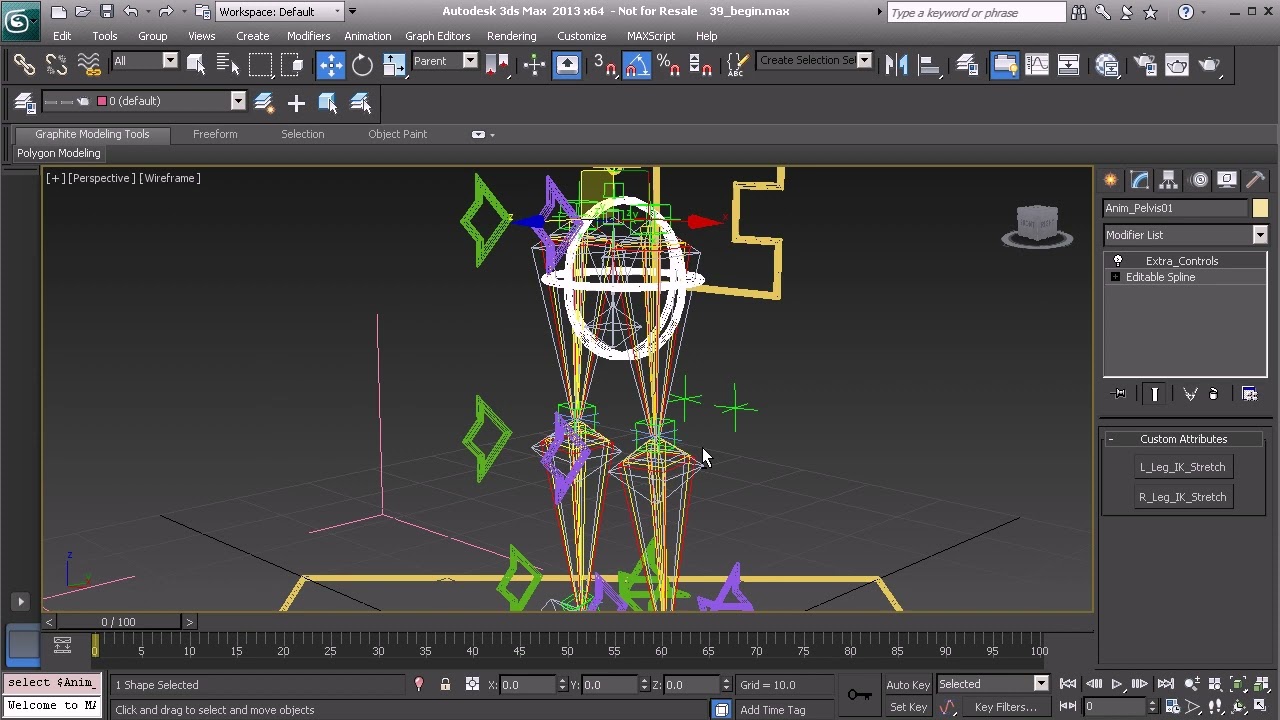Open Key Mode set keys icon
Image resolution: width=1280 pixels, height=720 pixels.
859,695
